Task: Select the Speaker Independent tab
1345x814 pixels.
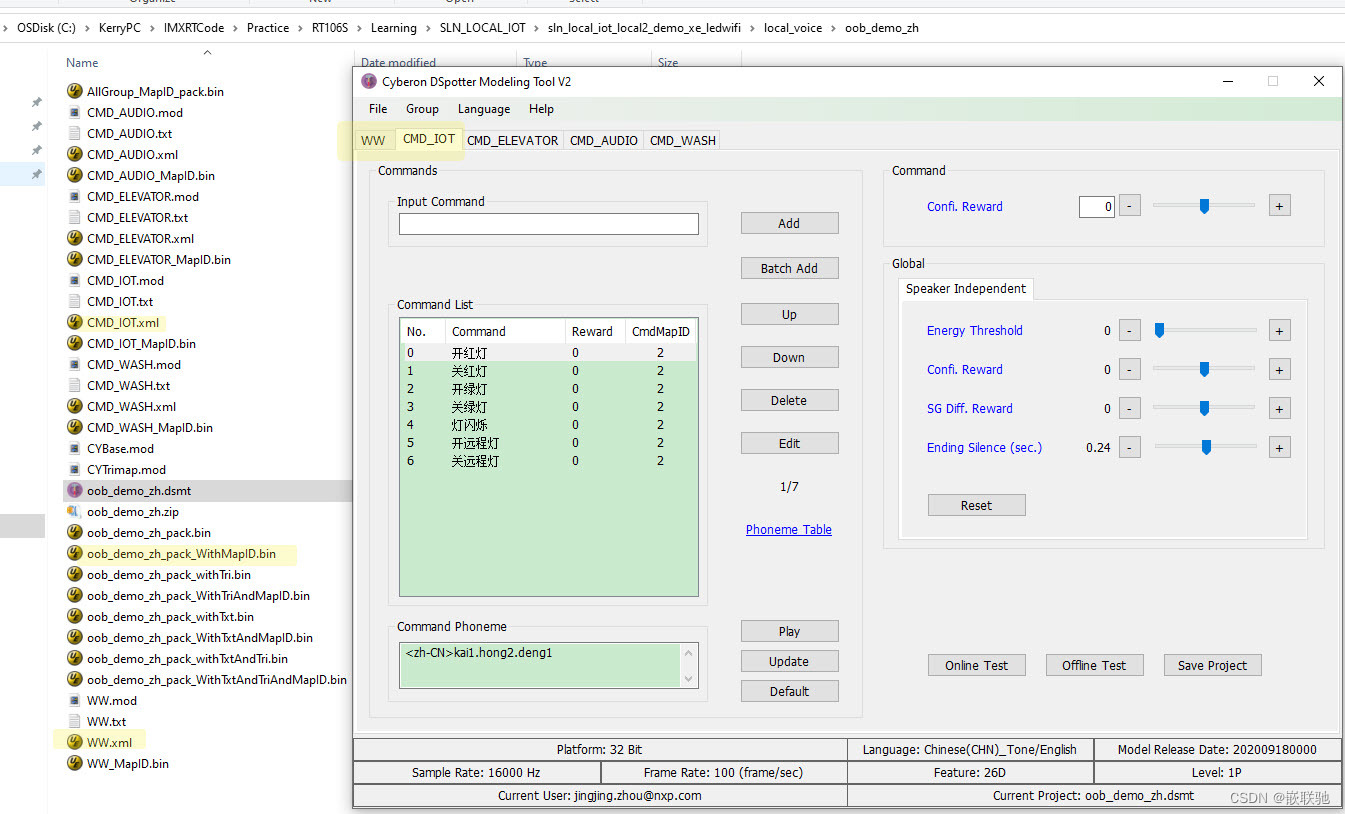Action: tap(966, 288)
